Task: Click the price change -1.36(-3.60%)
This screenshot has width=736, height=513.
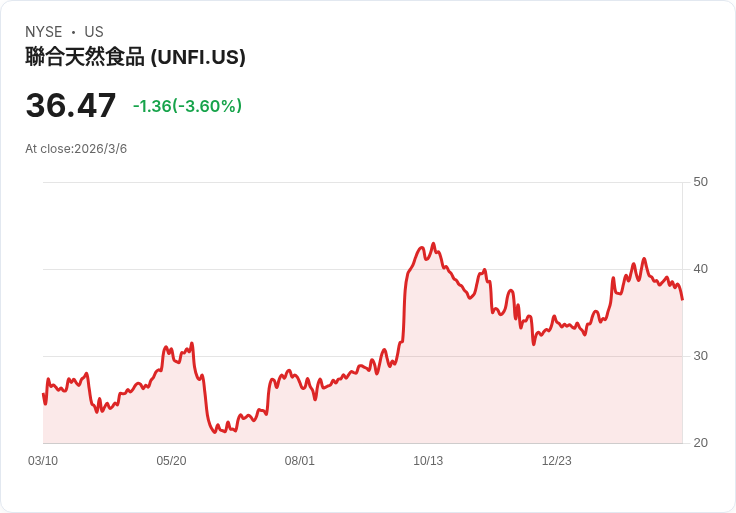Action: pyautogui.click(x=187, y=106)
